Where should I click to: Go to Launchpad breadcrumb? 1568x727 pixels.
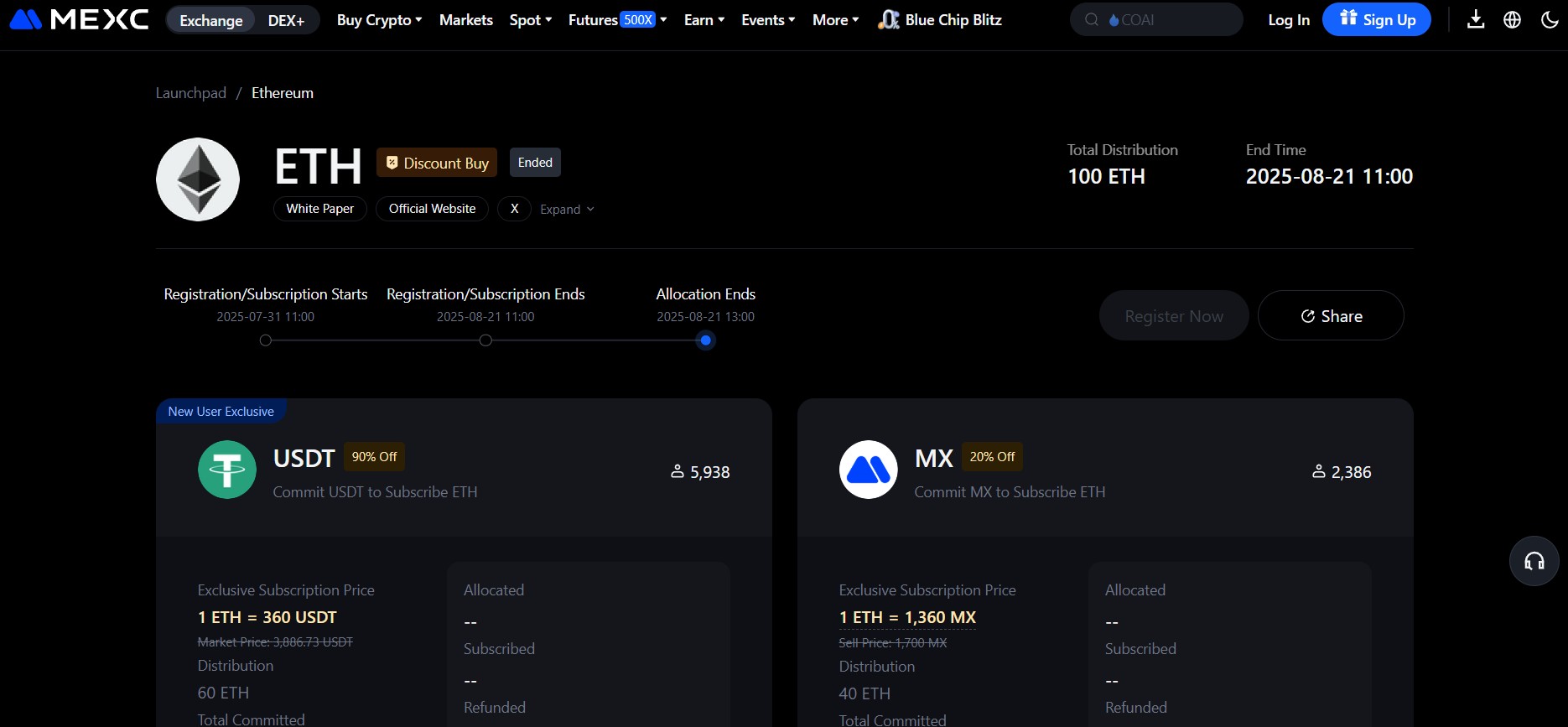tap(191, 93)
